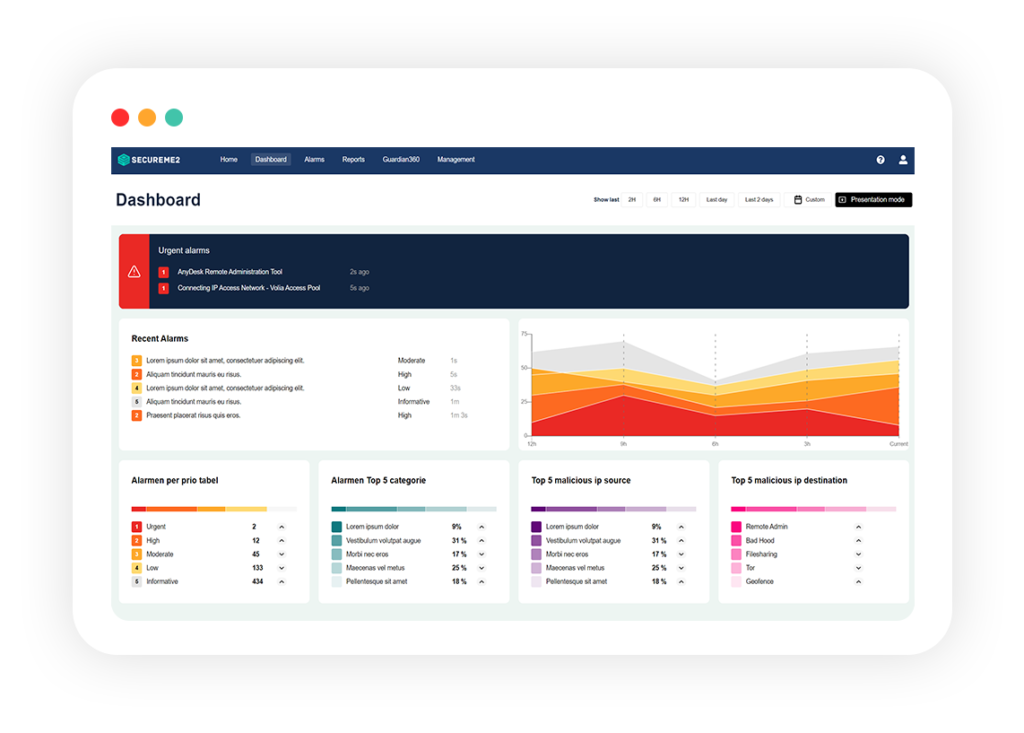Toggle chevron on Informative priority row

(281, 581)
